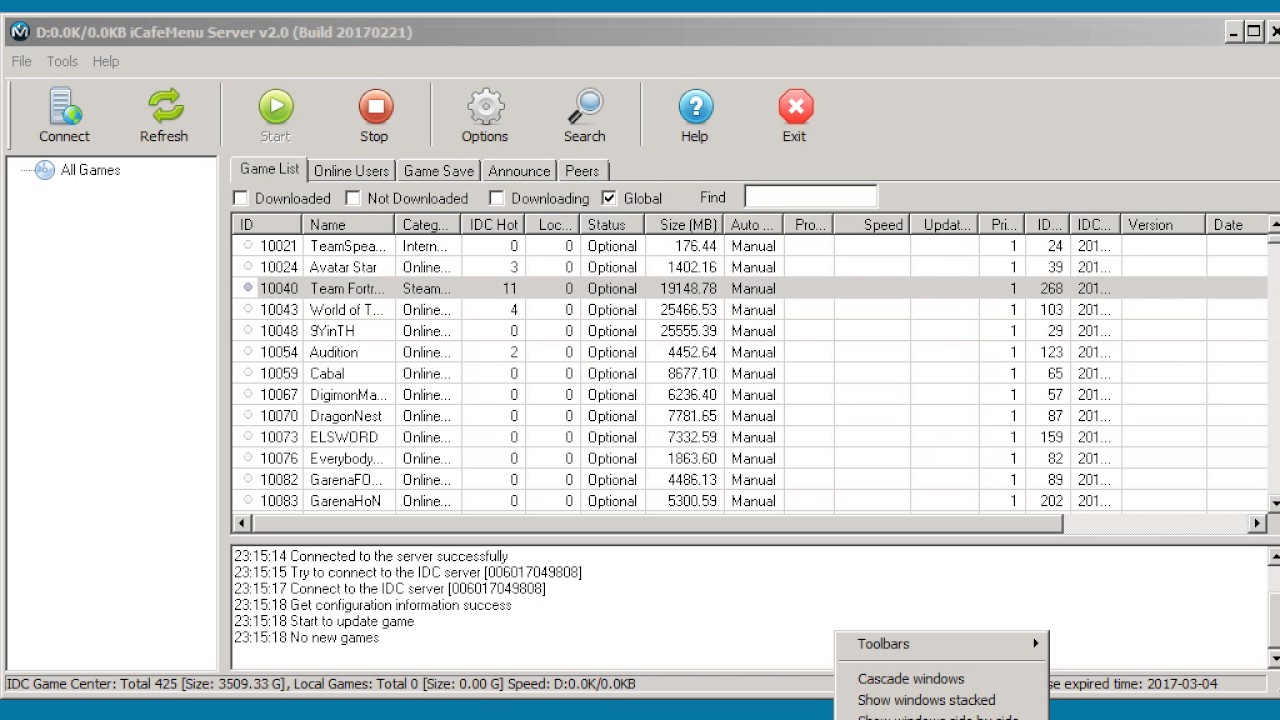Click the Find text field

coord(810,197)
